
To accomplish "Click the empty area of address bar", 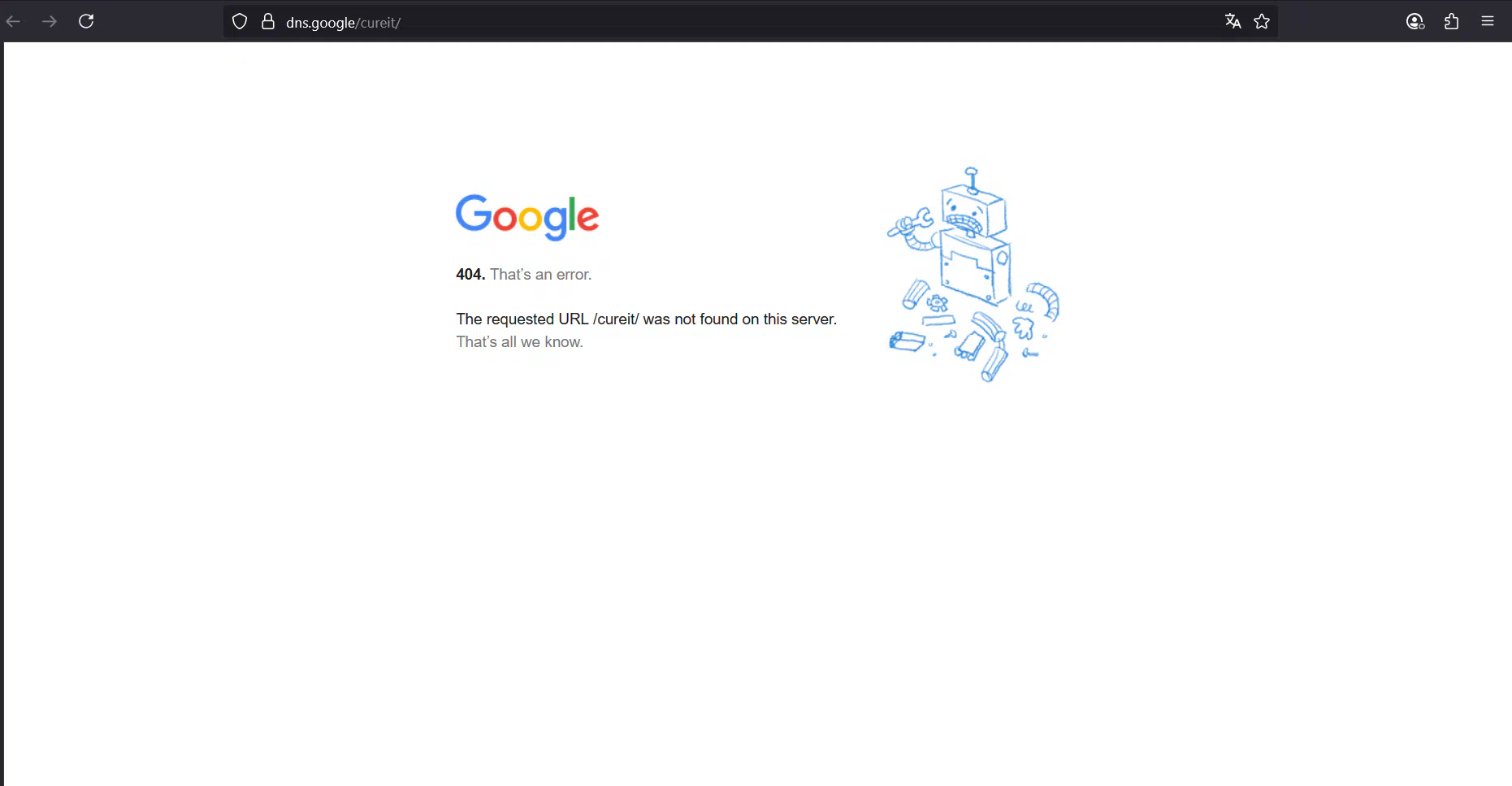I will point(812,22).
